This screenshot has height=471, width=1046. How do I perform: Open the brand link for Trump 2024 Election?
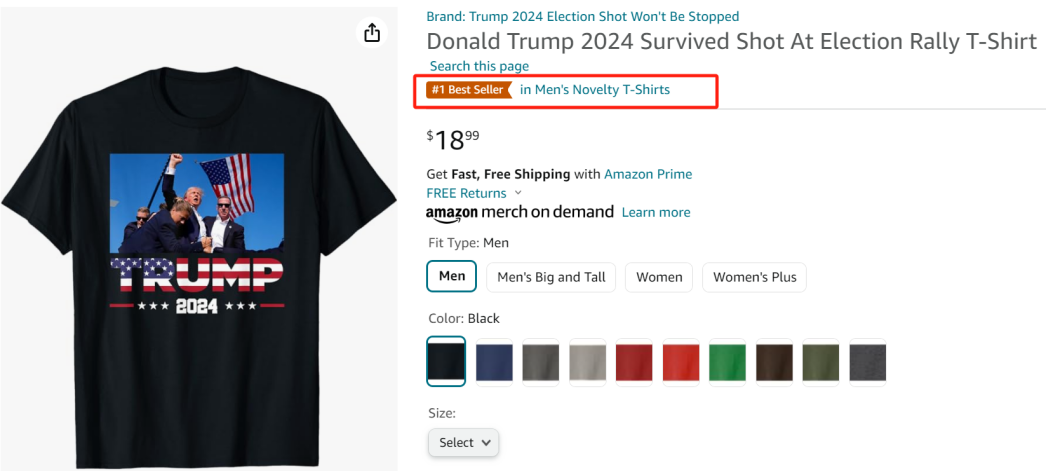(x=583, y=16)
